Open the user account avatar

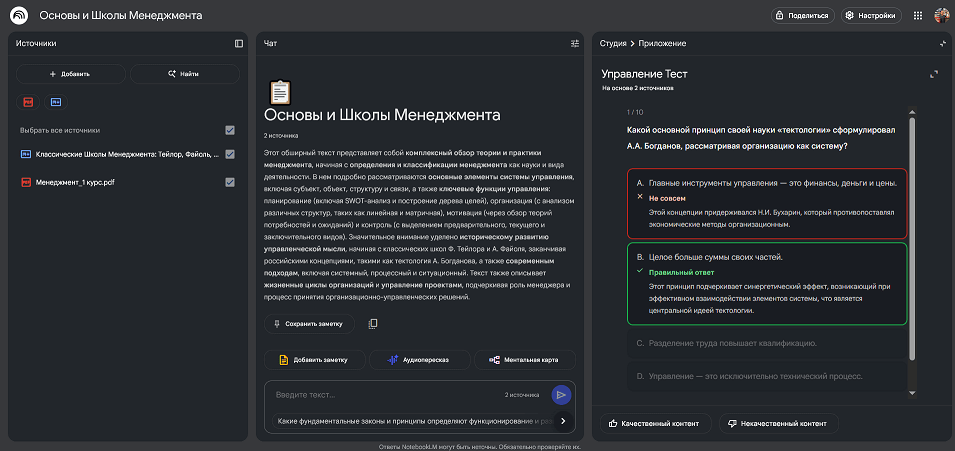942,16
